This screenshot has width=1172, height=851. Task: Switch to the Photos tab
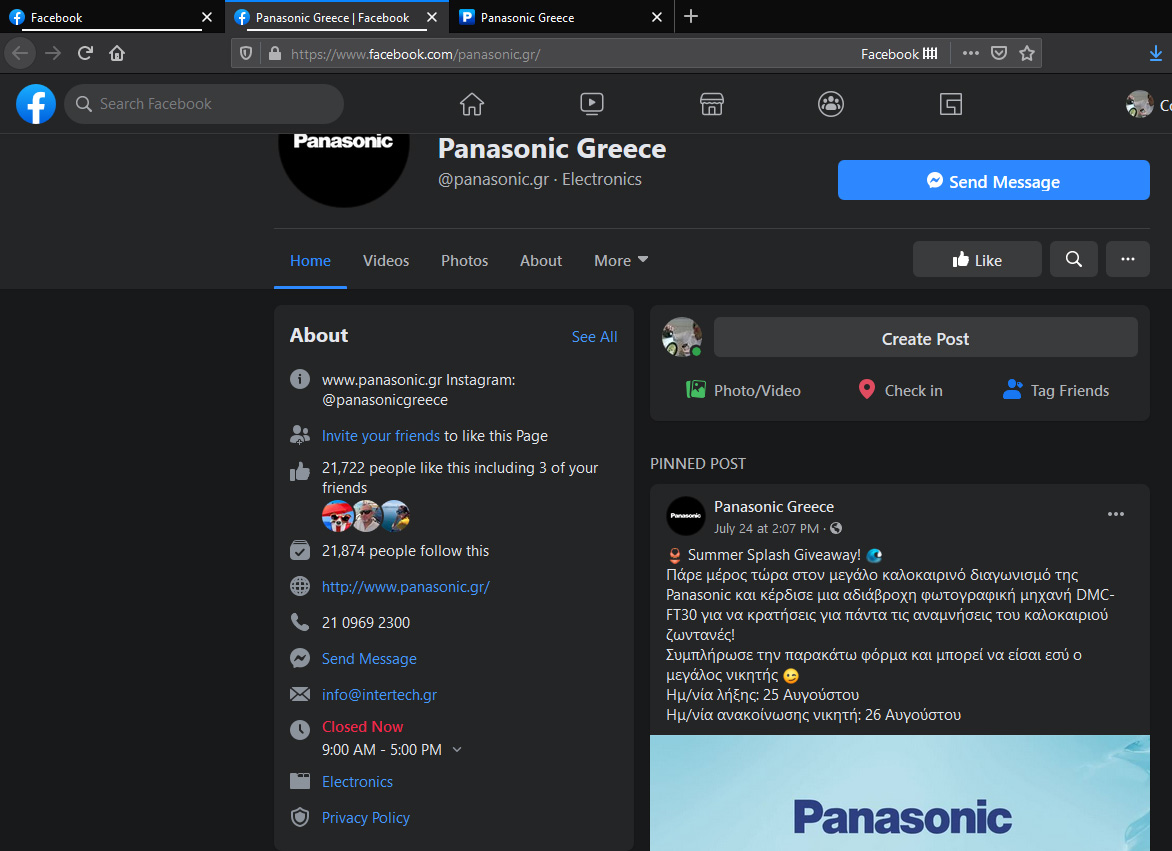(x=464, y=261)
